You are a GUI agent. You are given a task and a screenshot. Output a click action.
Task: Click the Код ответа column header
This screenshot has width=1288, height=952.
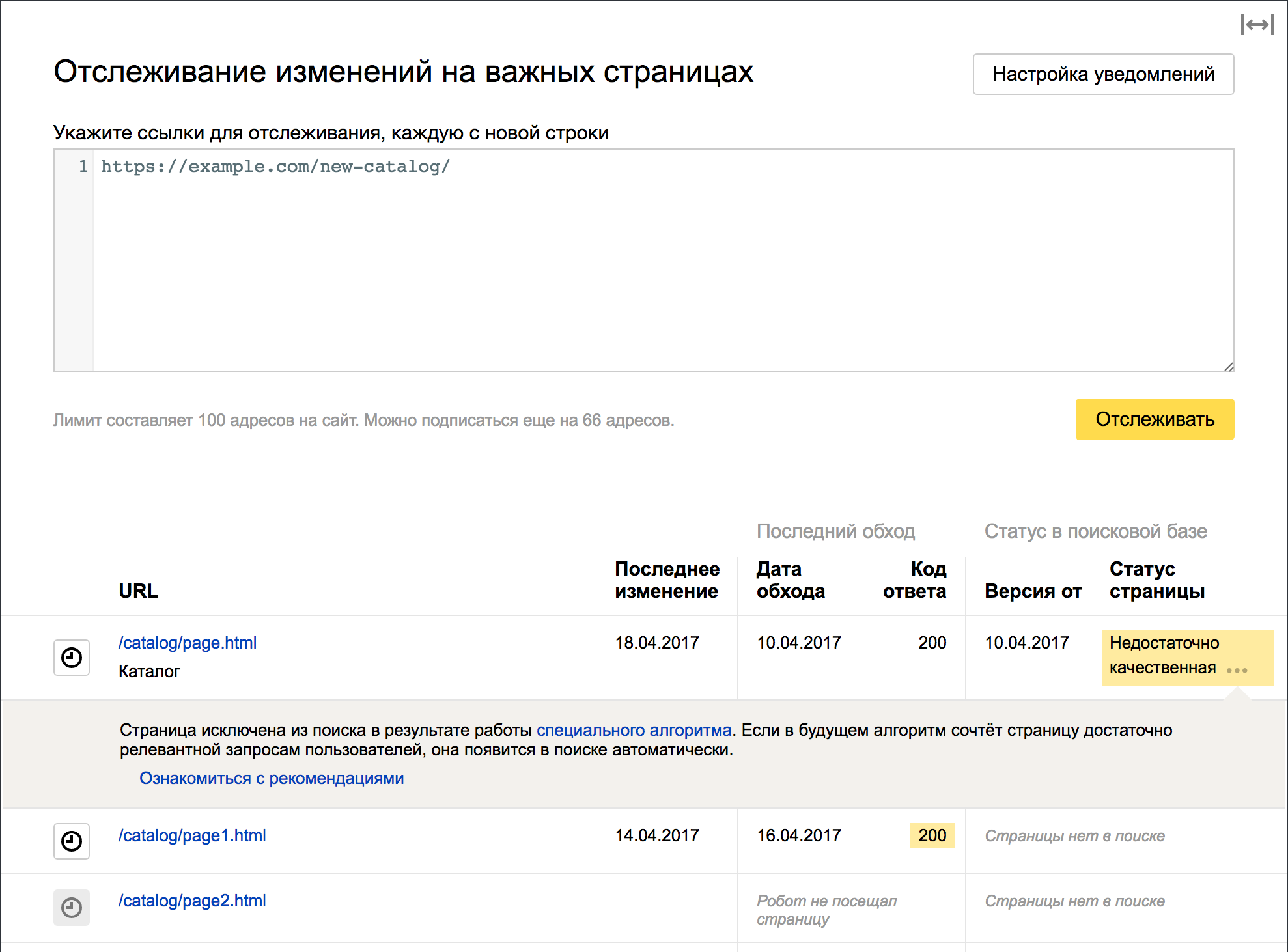[x=914, y=580]
